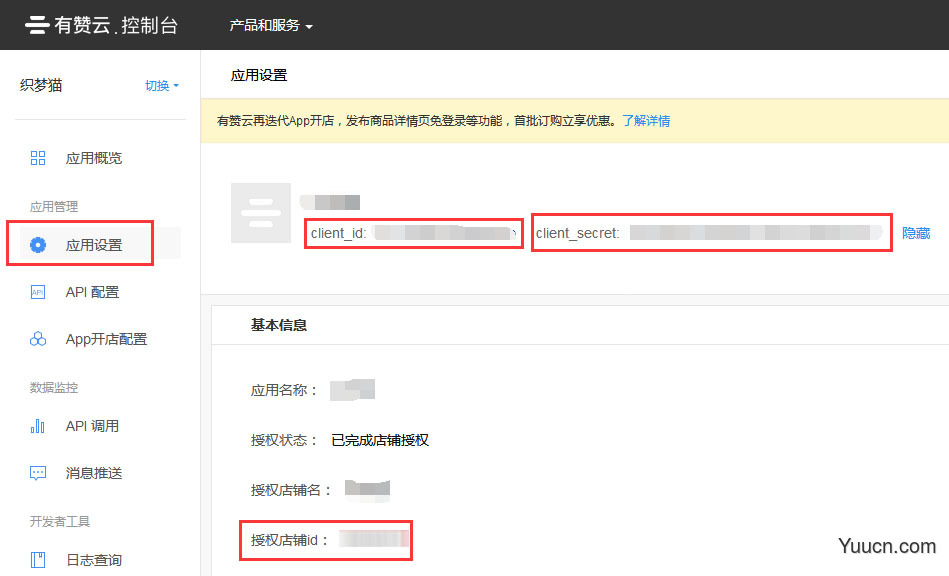Image resolution: width=949 pixels, height=576 pixels.
Task: Click the 日志查询 log icon
Action: (38, 560)
